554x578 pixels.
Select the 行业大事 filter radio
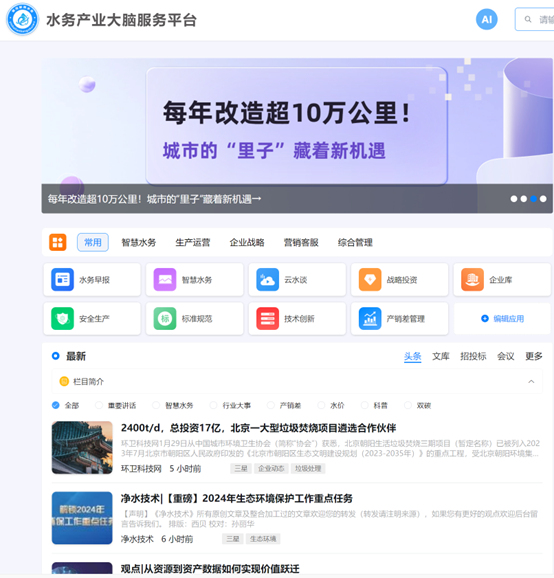coord(213,405)
